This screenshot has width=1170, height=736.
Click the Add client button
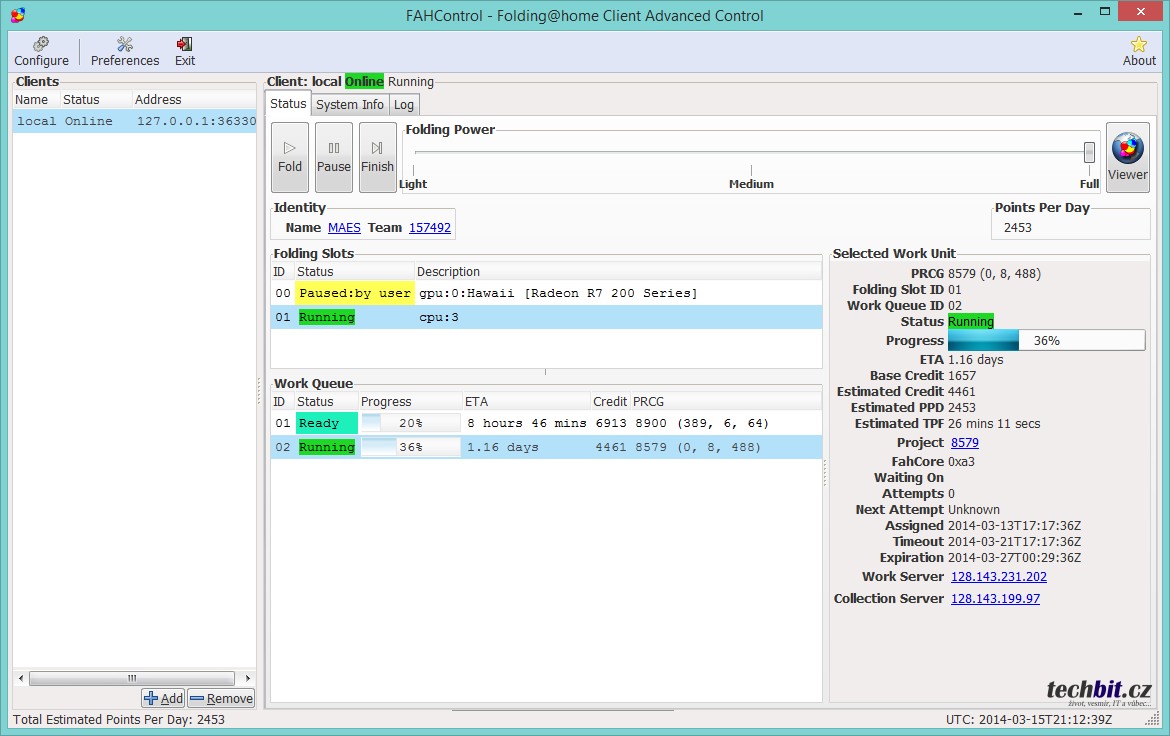coord(163,699)
